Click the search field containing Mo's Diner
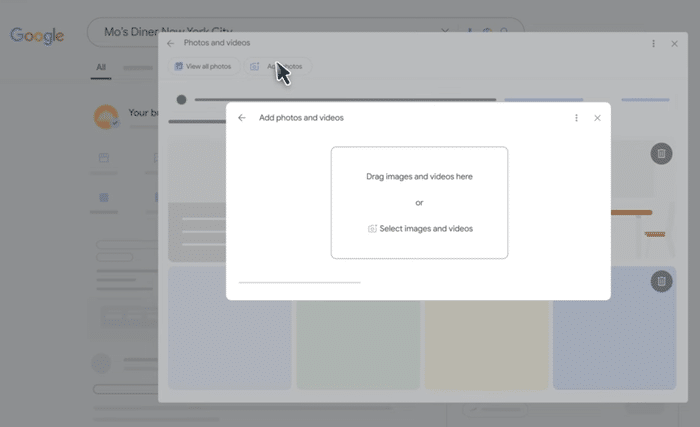 [305, 32]
